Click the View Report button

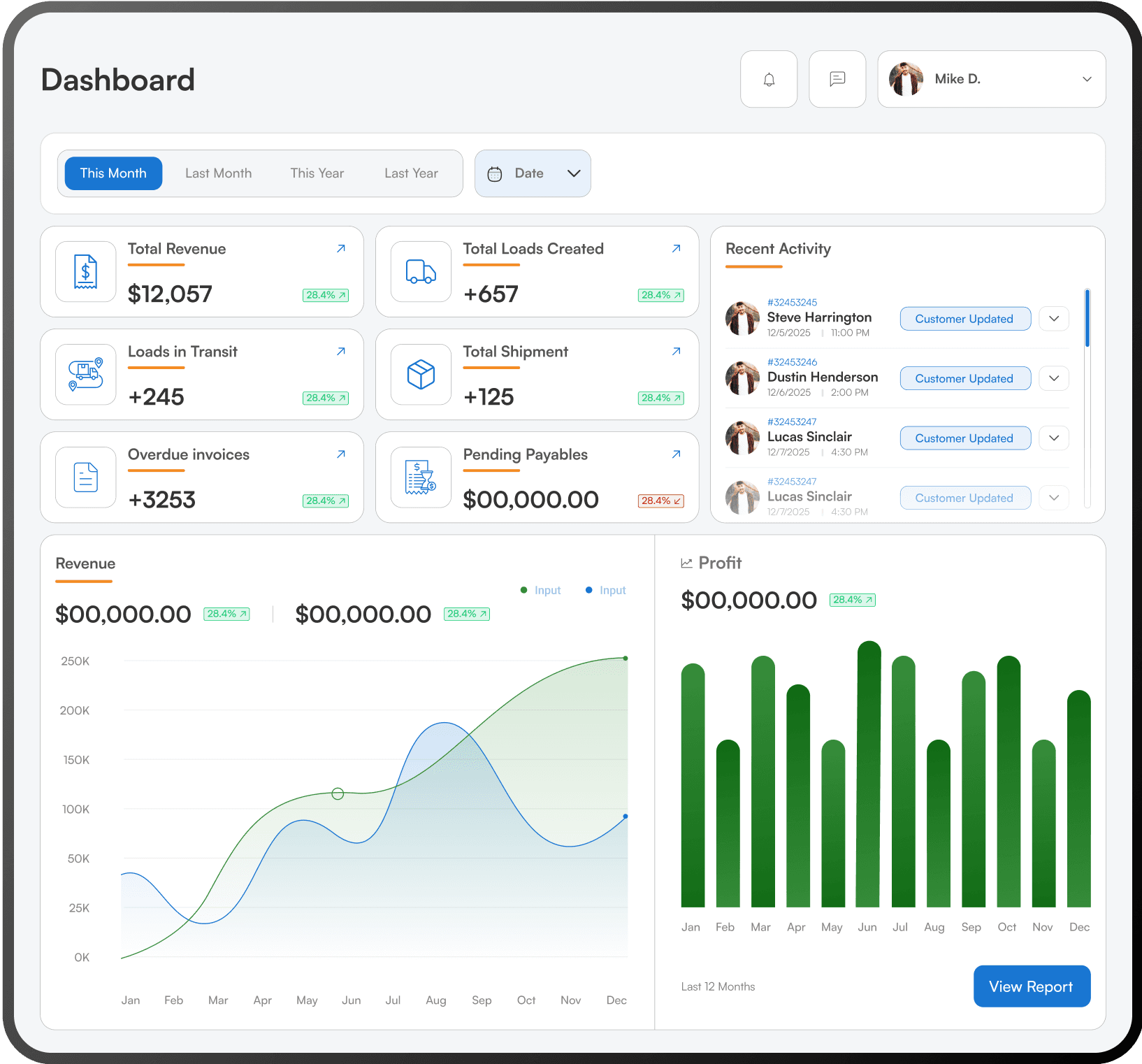tap(1032, 986)
